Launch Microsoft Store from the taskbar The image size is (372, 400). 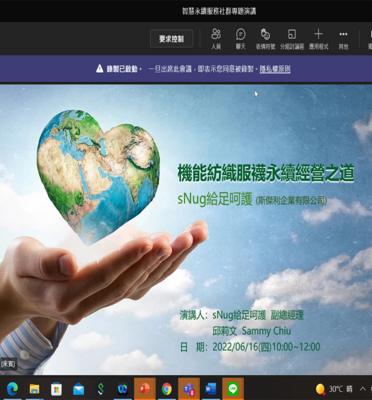coord(56,389)
